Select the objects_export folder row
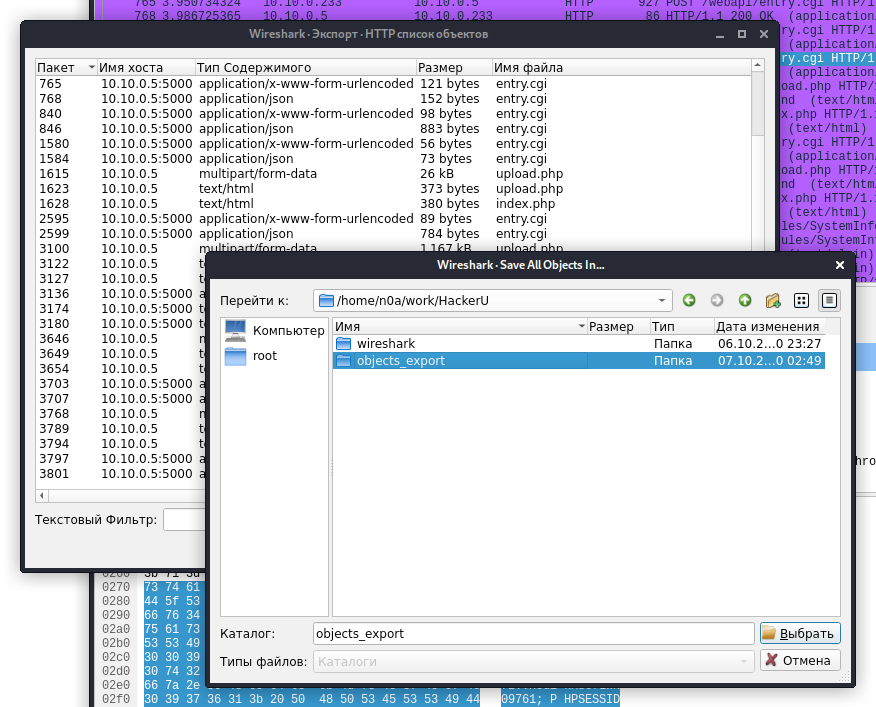 click(x=579, y=360)
